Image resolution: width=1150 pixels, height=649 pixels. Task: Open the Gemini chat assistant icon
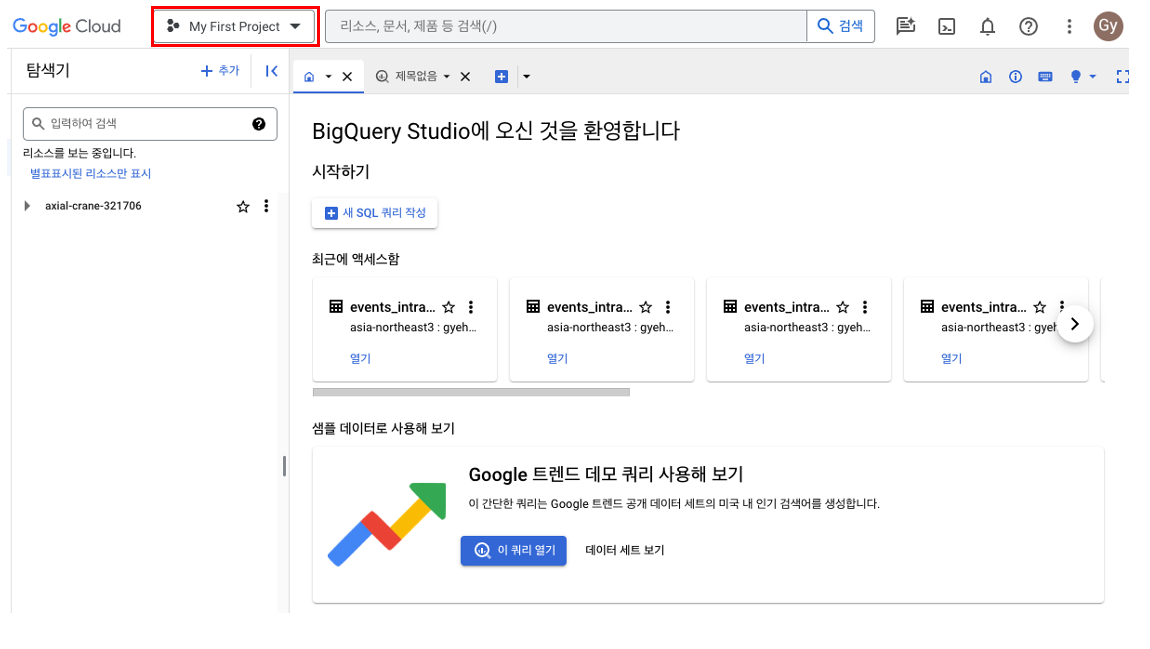(906, 26)
